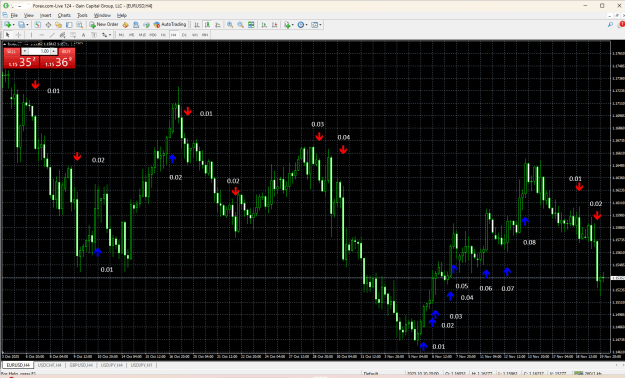
Task: Collapse the one-click trading panel triangle
Action: (5, 44)
